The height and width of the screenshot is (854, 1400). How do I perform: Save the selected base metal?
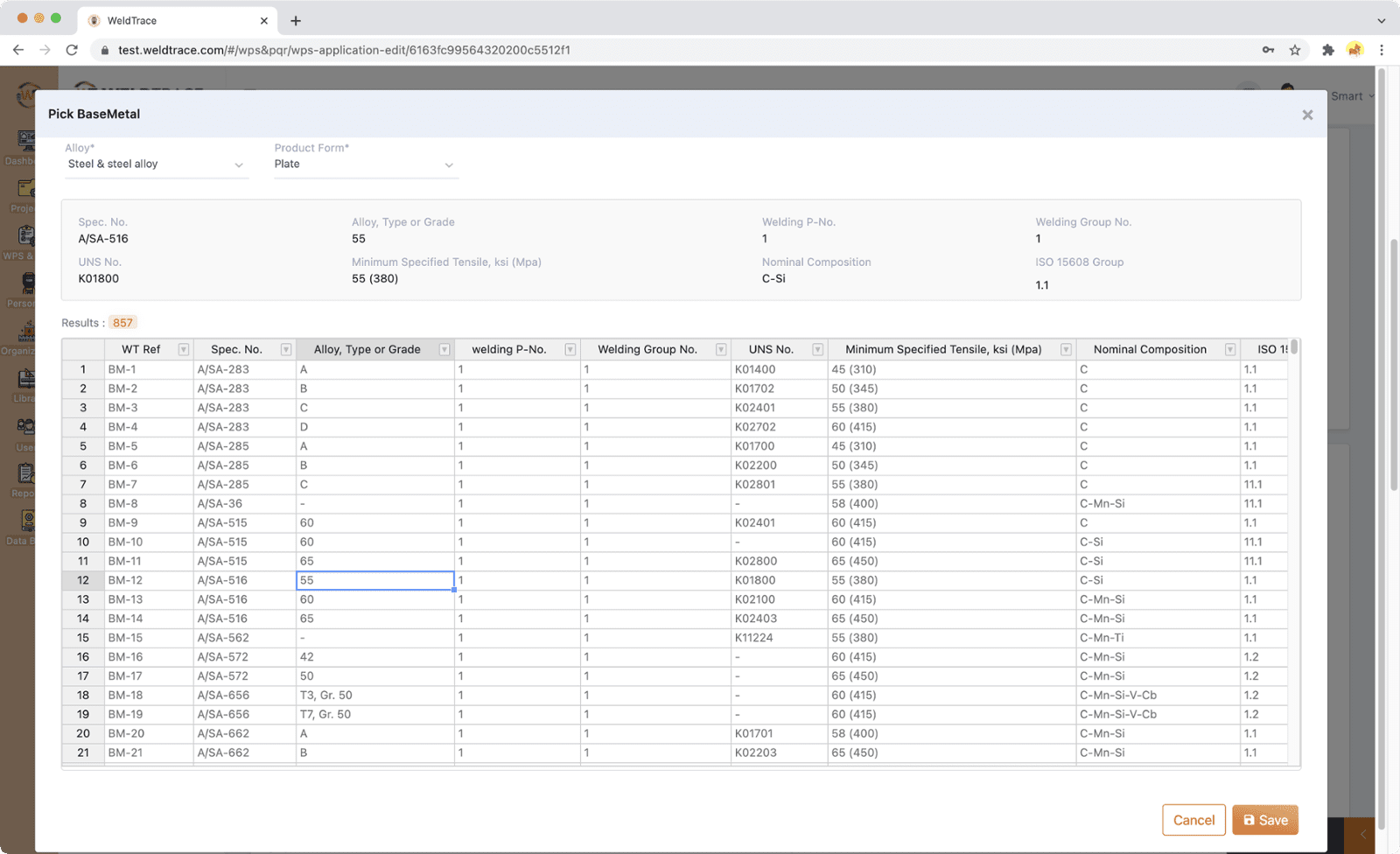pyautogui.click(x=1264, y=820)
